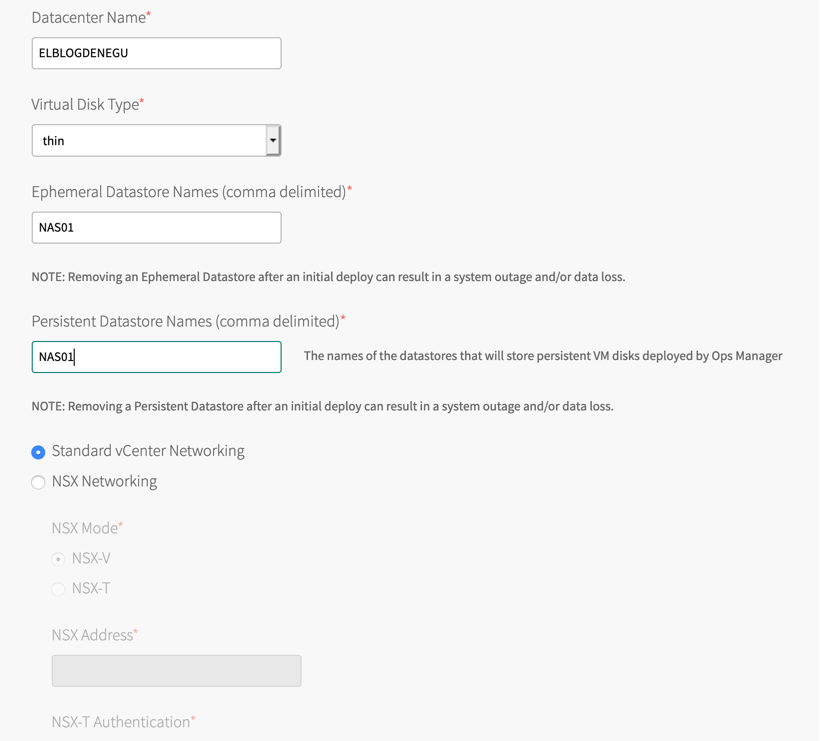Select the NSX-T mode radio button
The width and height of the screenshot is (820, 741).
coord(58,588)
